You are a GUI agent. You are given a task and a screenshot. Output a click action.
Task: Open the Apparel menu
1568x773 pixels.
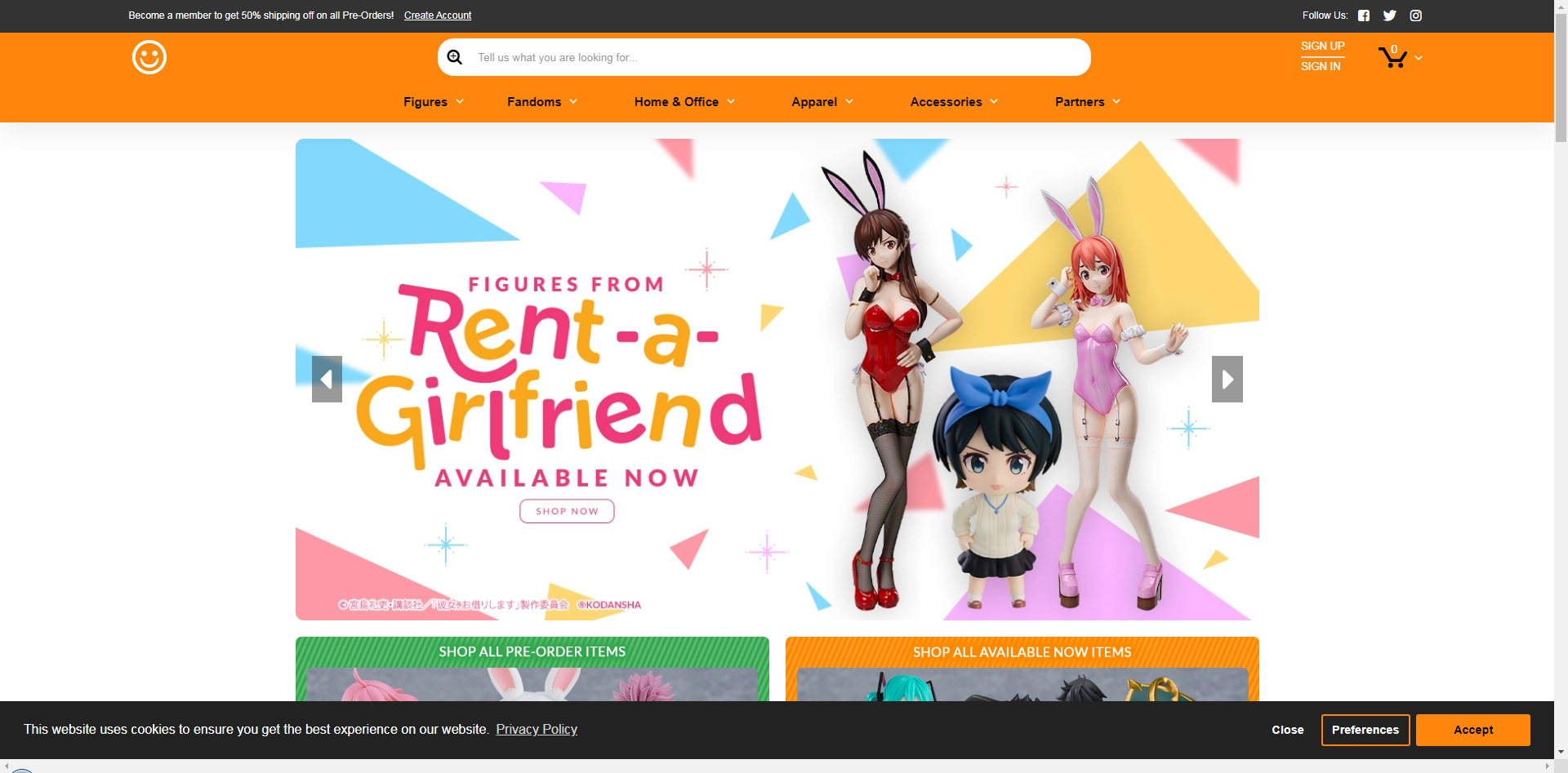pos(822,102)
